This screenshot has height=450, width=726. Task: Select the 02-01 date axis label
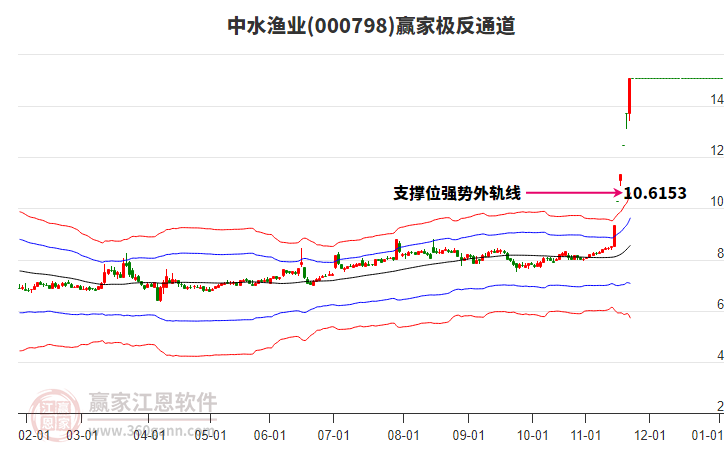[34, 436]
